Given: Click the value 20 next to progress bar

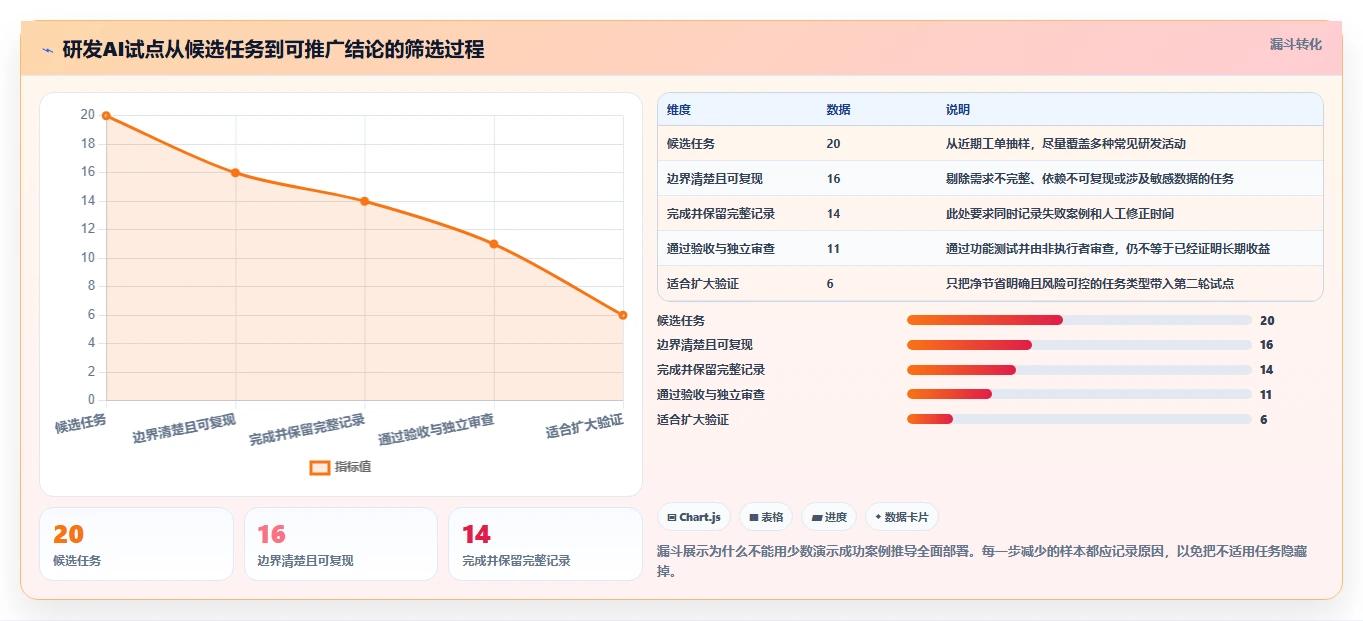Looking at the screenshot, I should [x=1267, y=321].
